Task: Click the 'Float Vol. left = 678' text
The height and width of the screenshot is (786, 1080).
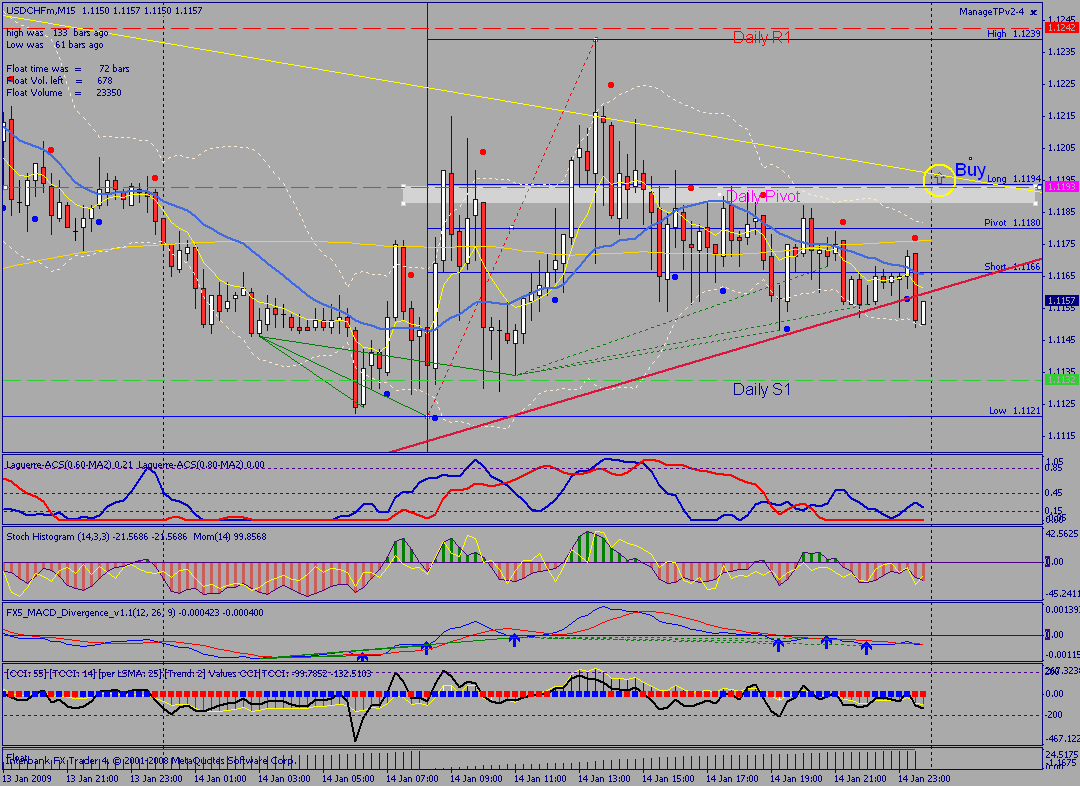Action: 59,81
